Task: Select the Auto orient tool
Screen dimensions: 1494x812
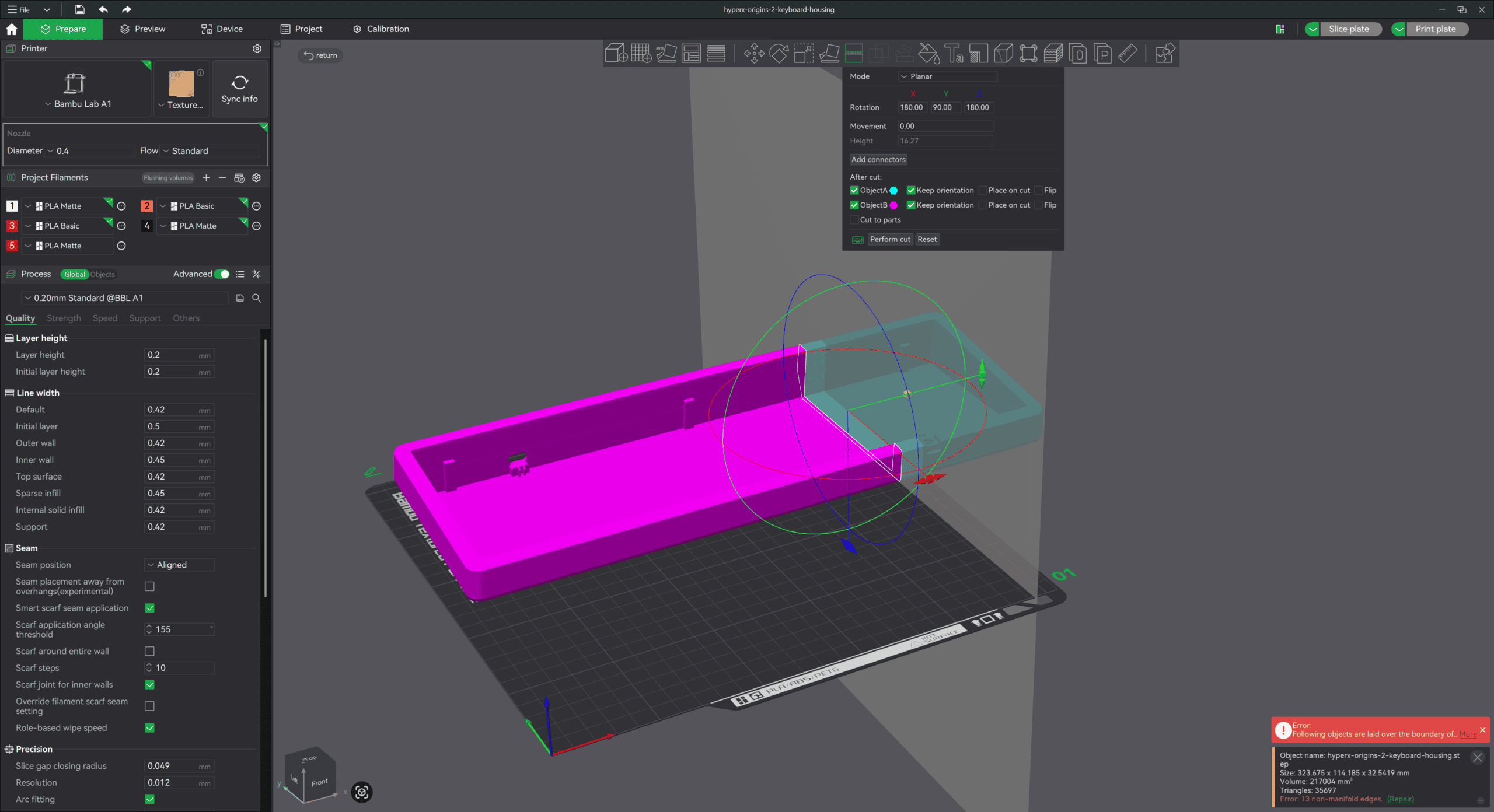Action: [666, 54]
